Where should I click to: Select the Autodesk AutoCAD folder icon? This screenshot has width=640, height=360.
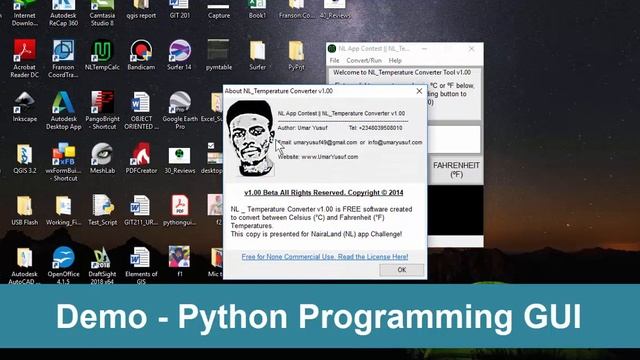[x=24, y=265]
